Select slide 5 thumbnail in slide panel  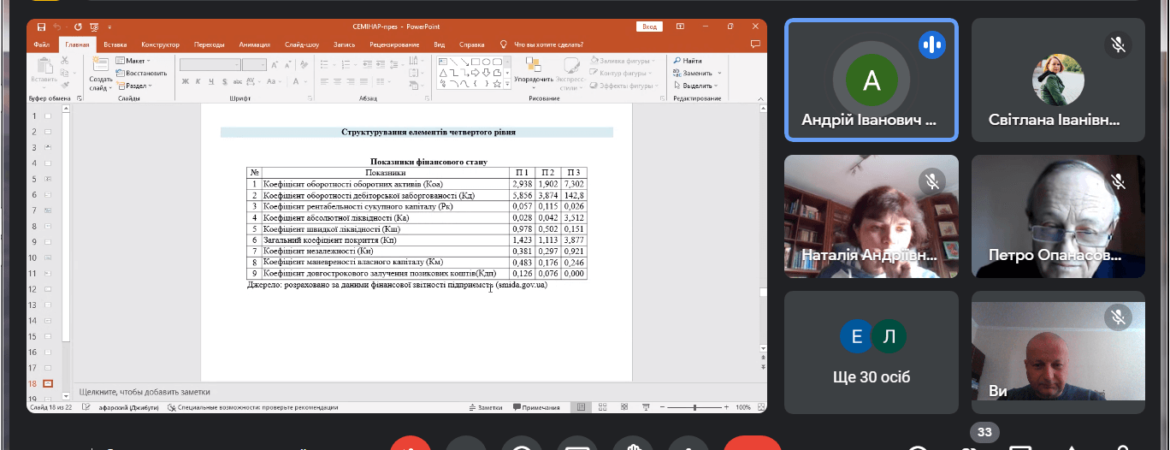click(x=48, y=179)
